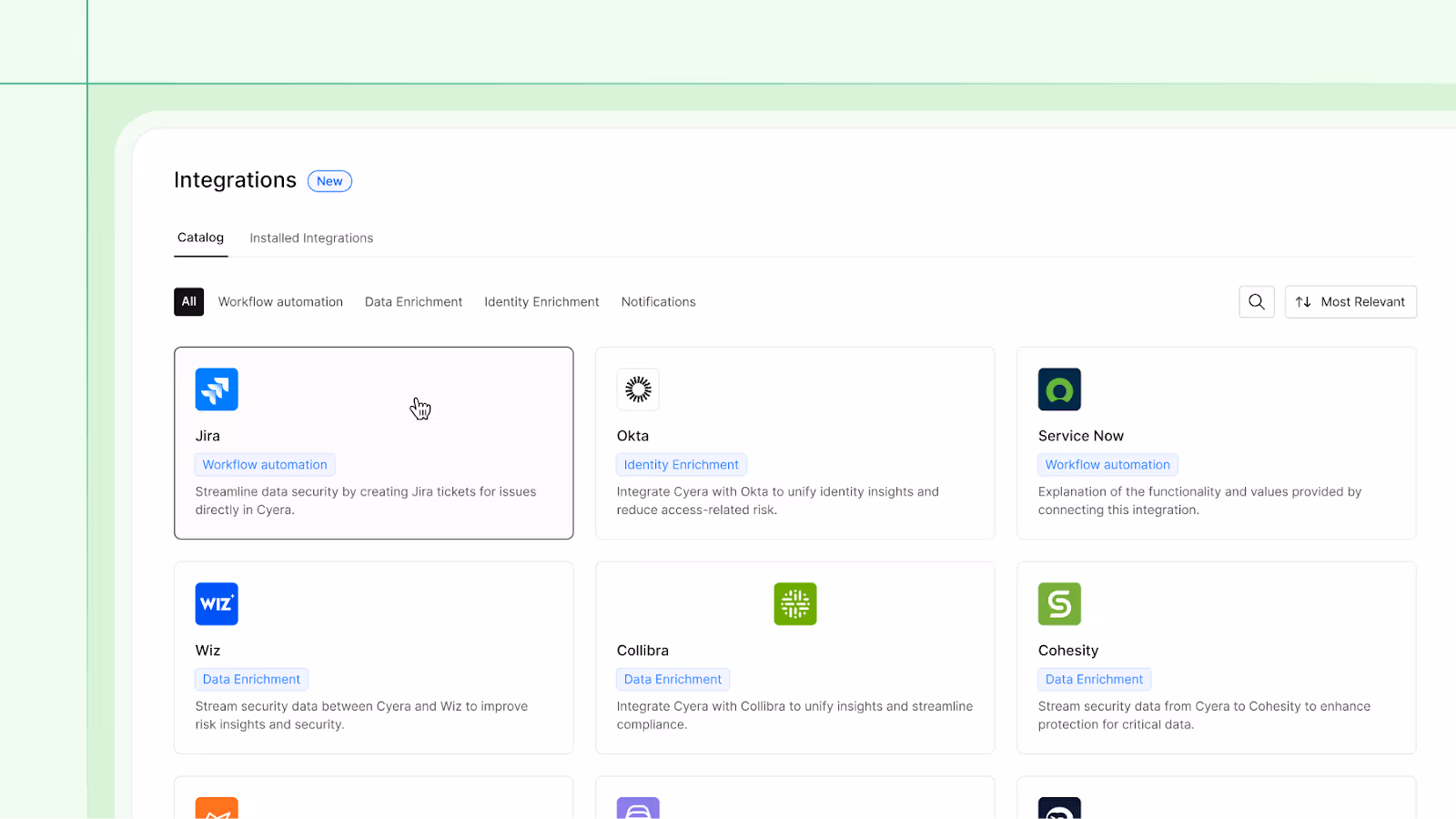This screenshot has width=1456, height=819.
Task: Click the Workflow automation tag on Jira card
Action: pos(265,465)
